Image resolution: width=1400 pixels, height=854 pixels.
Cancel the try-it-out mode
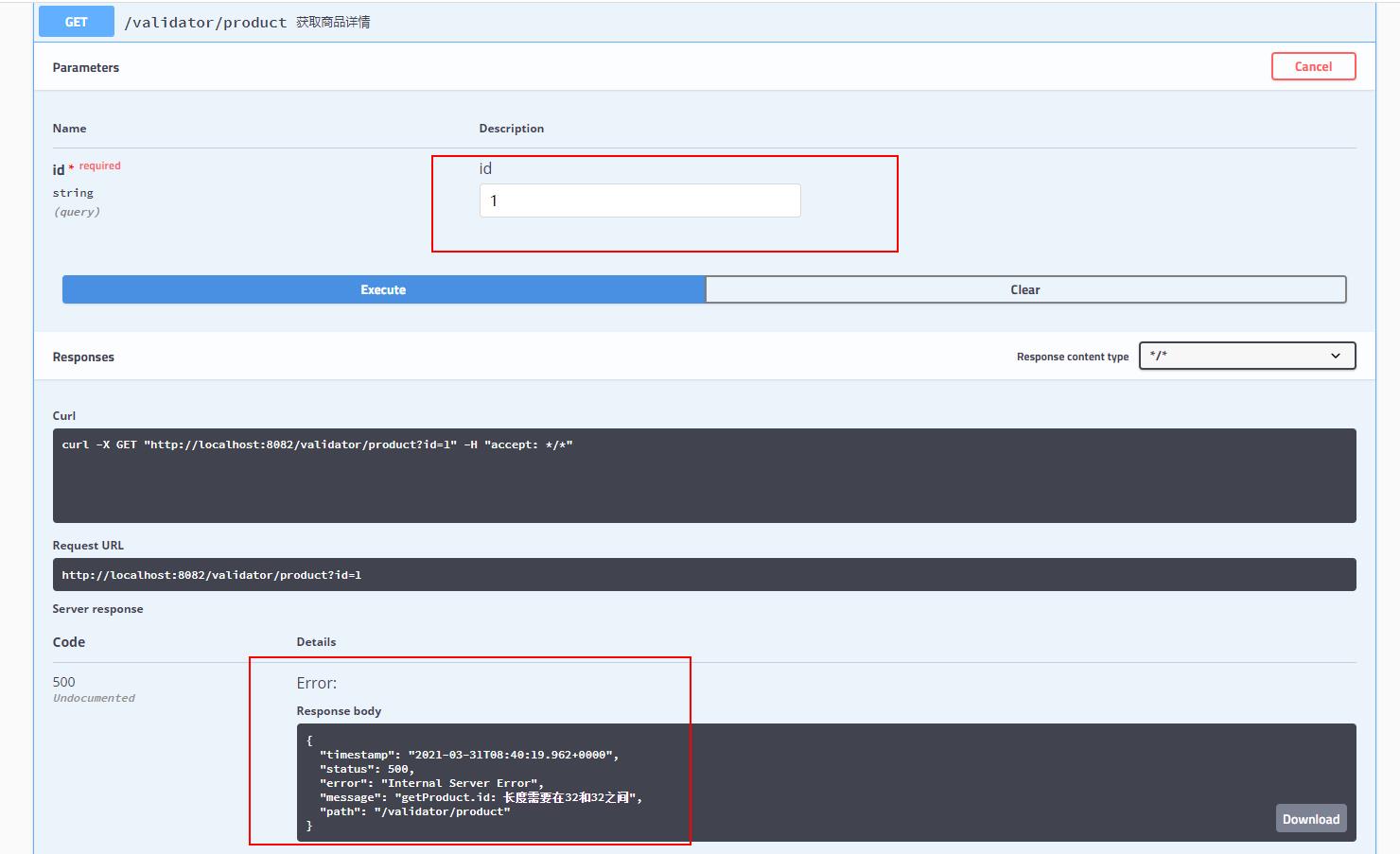click(x=1313, y=66)
